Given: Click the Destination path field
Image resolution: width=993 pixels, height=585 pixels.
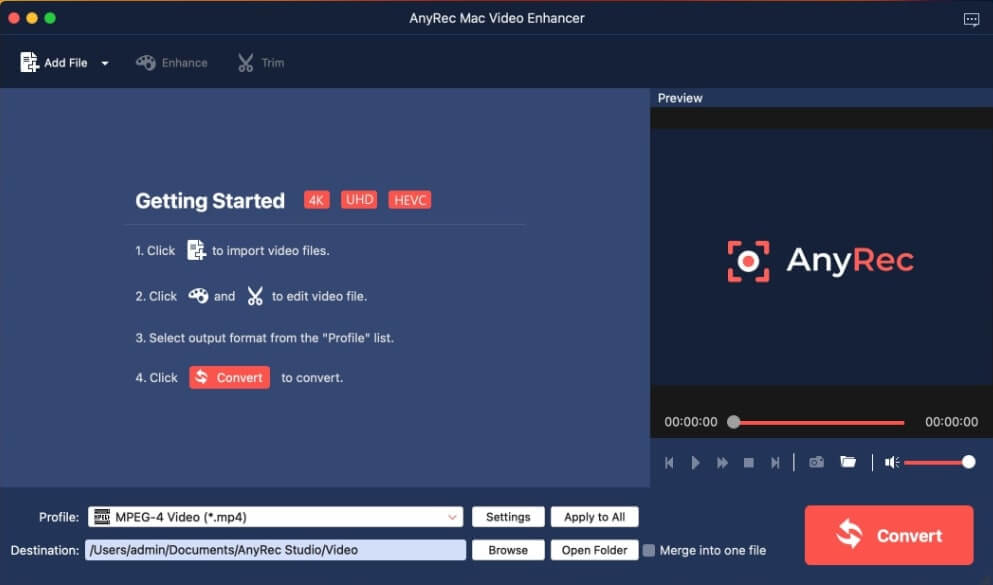Looking at the screenshot, I should click(275, 550).
